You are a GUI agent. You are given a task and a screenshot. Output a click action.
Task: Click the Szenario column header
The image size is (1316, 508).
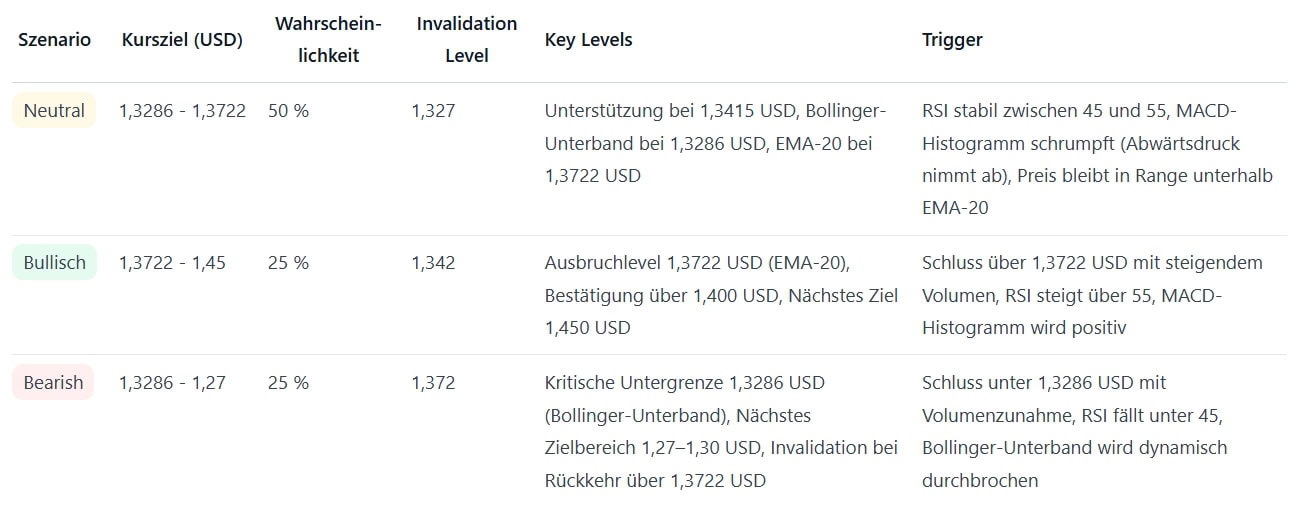[x=54, y=40]
